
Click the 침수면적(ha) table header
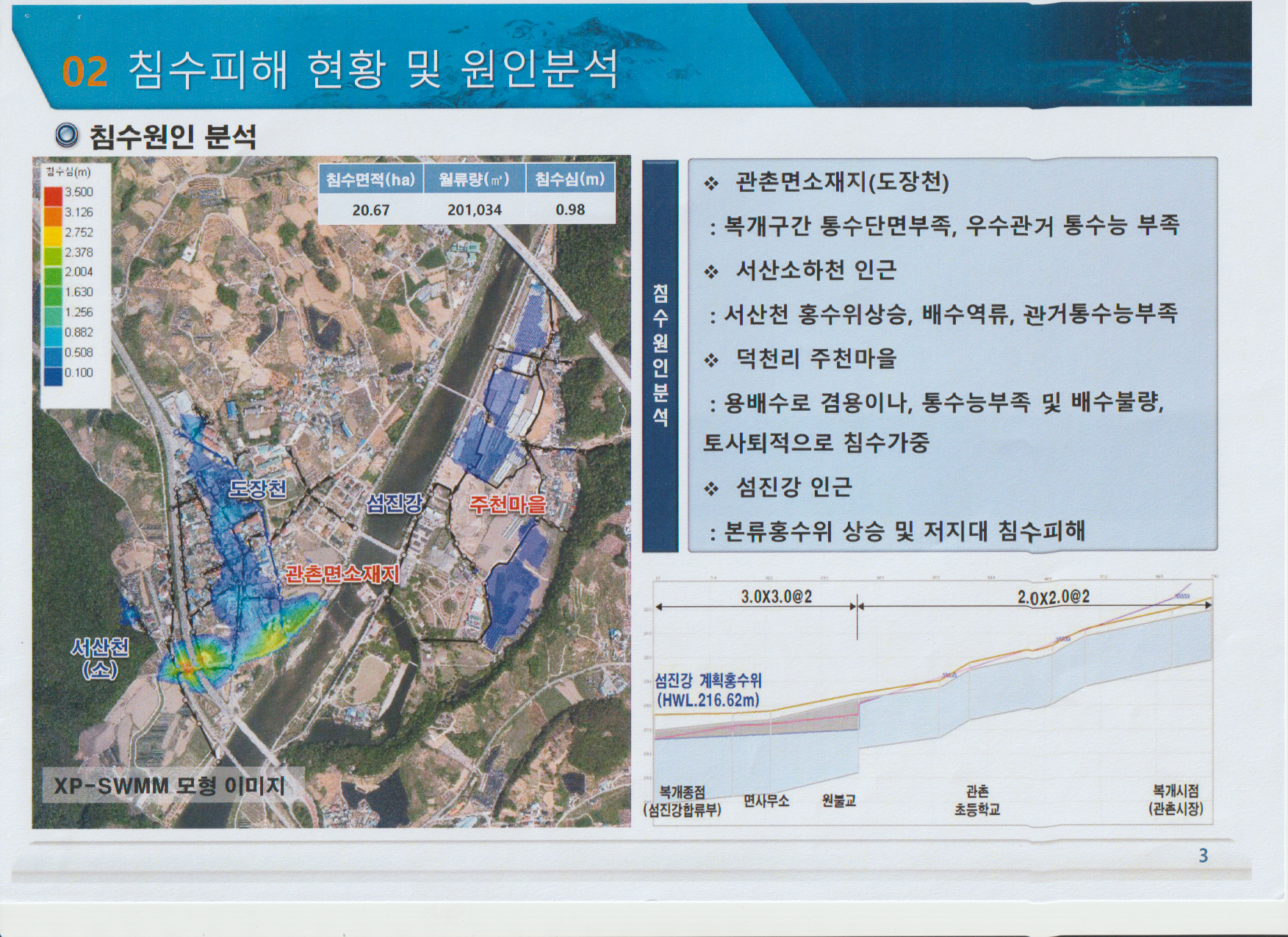(x=371, y=179)
